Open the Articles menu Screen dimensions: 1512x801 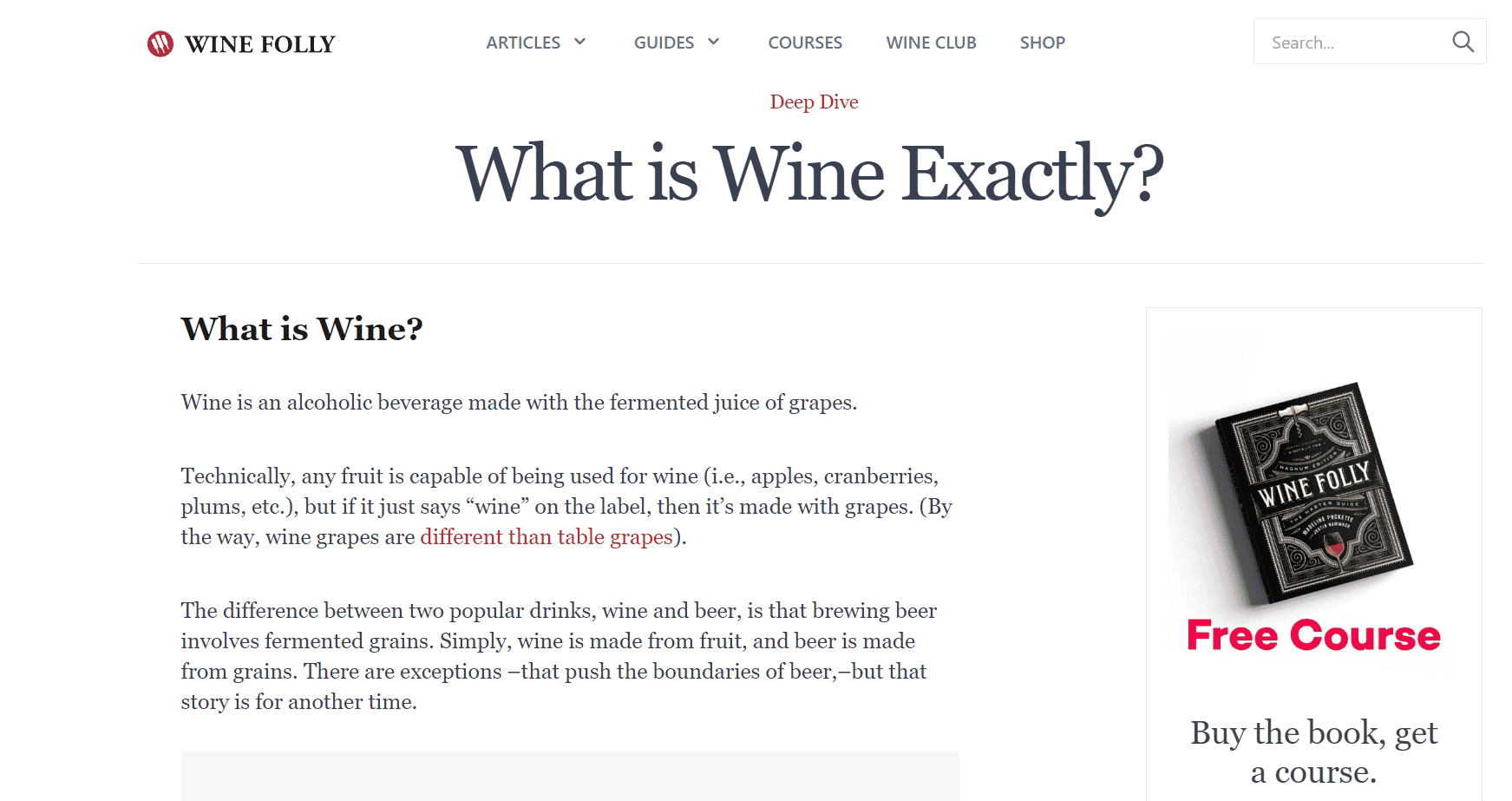pyautogui.click(x=523, y=43)
